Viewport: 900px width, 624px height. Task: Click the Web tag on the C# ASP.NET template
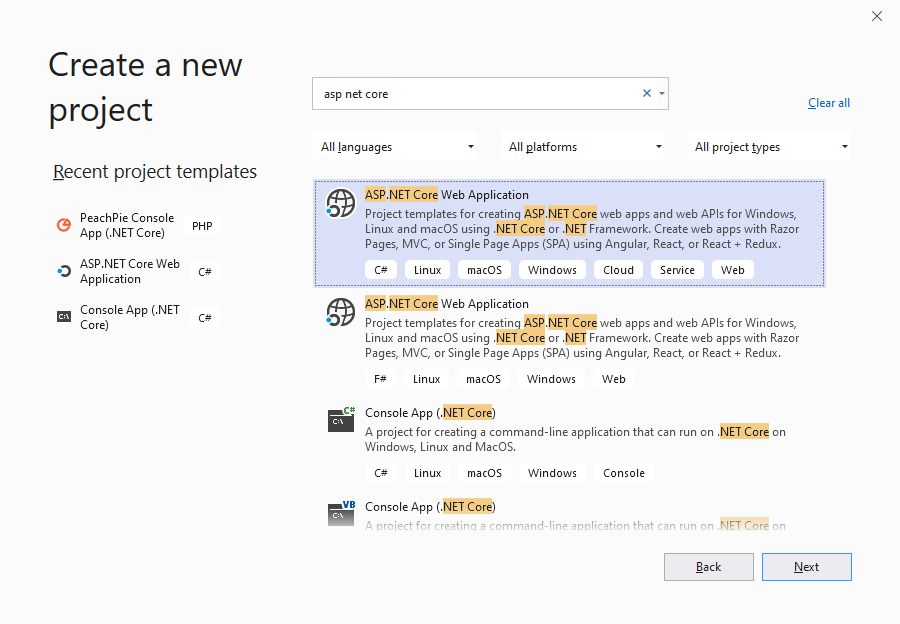pos(732,270)
